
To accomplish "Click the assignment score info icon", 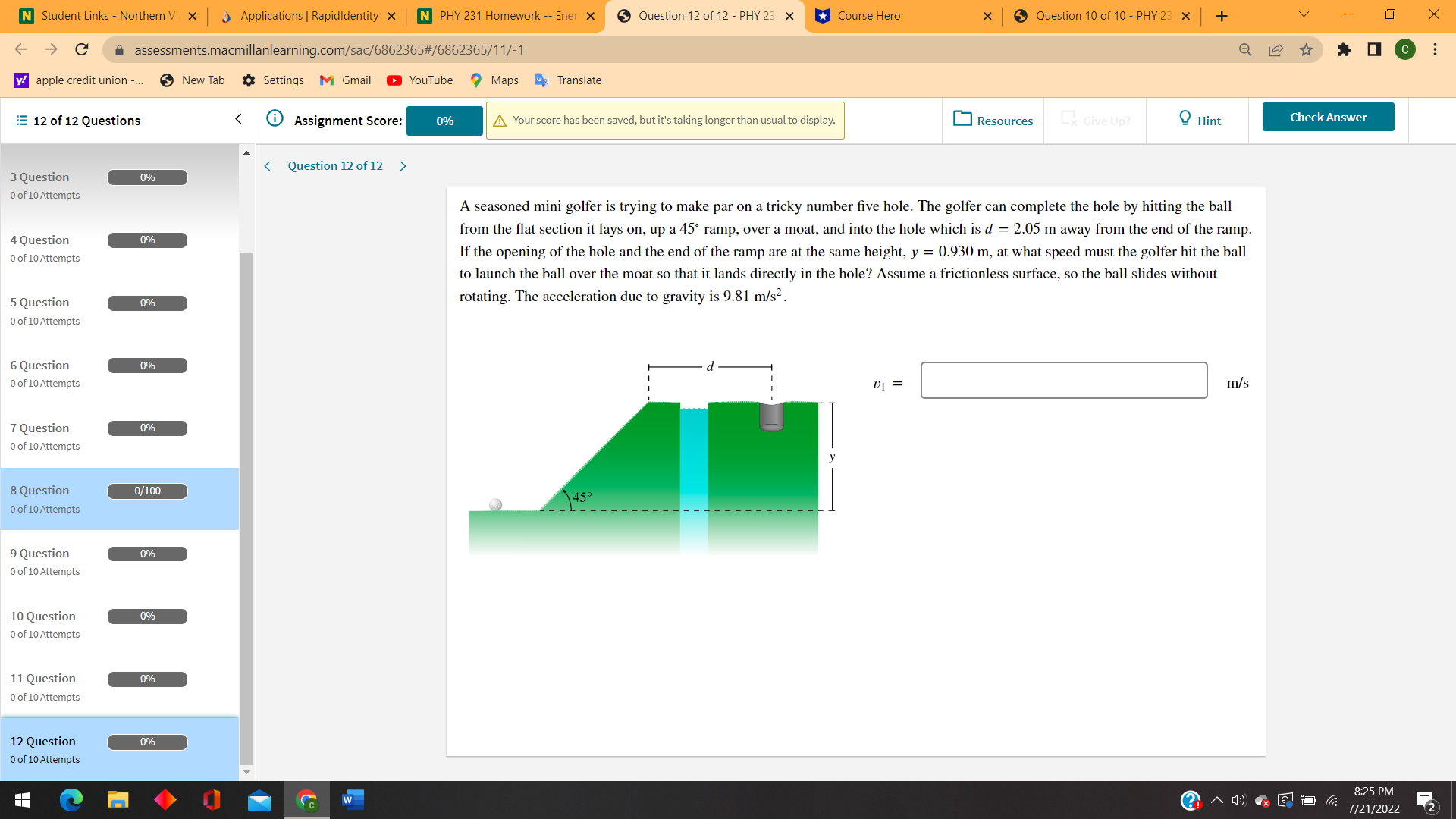I will tap(275, 118).
